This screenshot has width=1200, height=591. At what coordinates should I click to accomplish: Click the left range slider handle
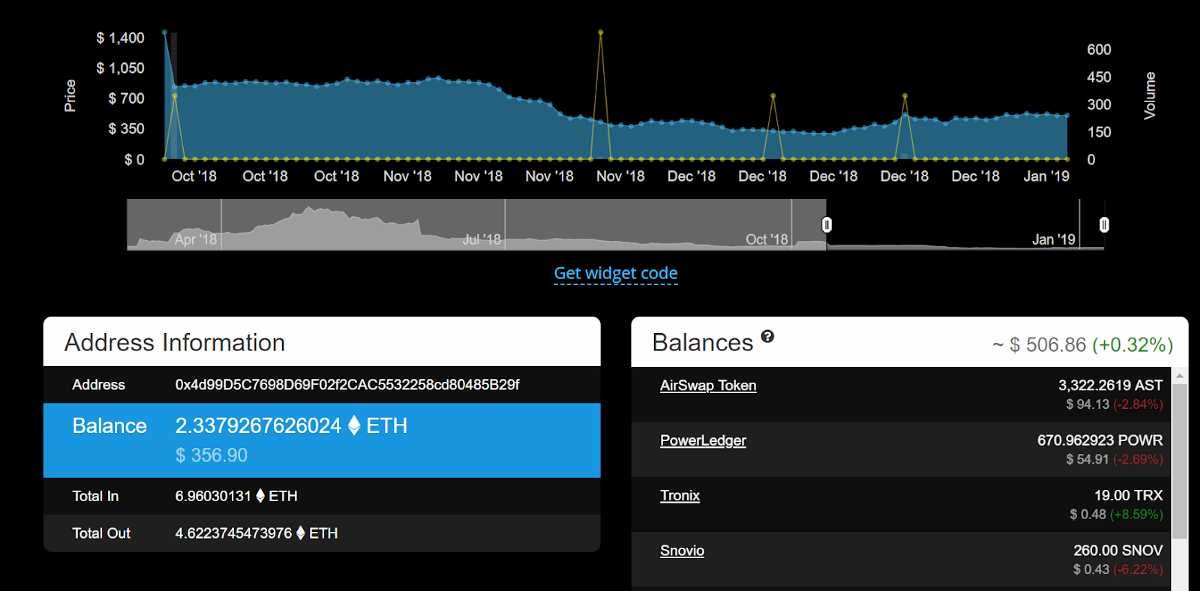(x=826, y=225)
